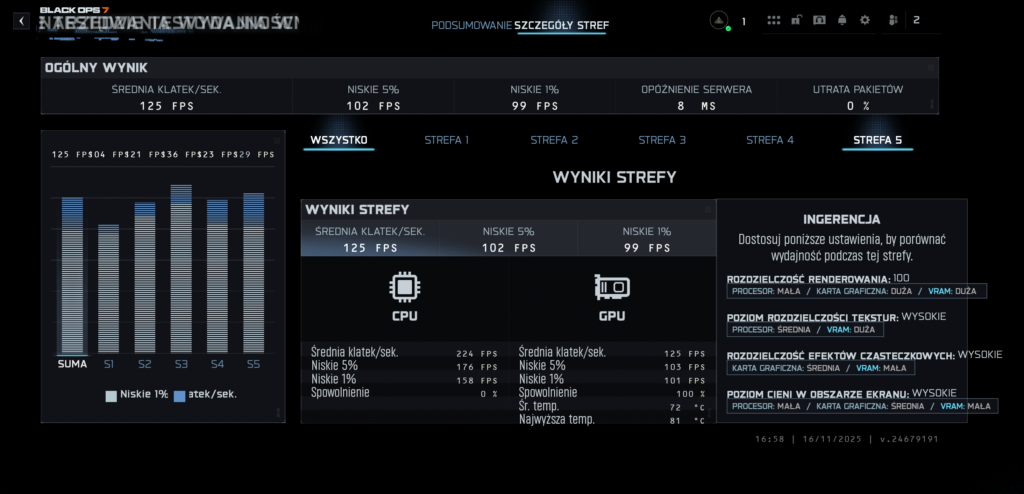Image resolution: width=1024 pixels, height=494 pixels.
Task: Click the Niskie 1% legend swatch
Action: pos(111,396)
